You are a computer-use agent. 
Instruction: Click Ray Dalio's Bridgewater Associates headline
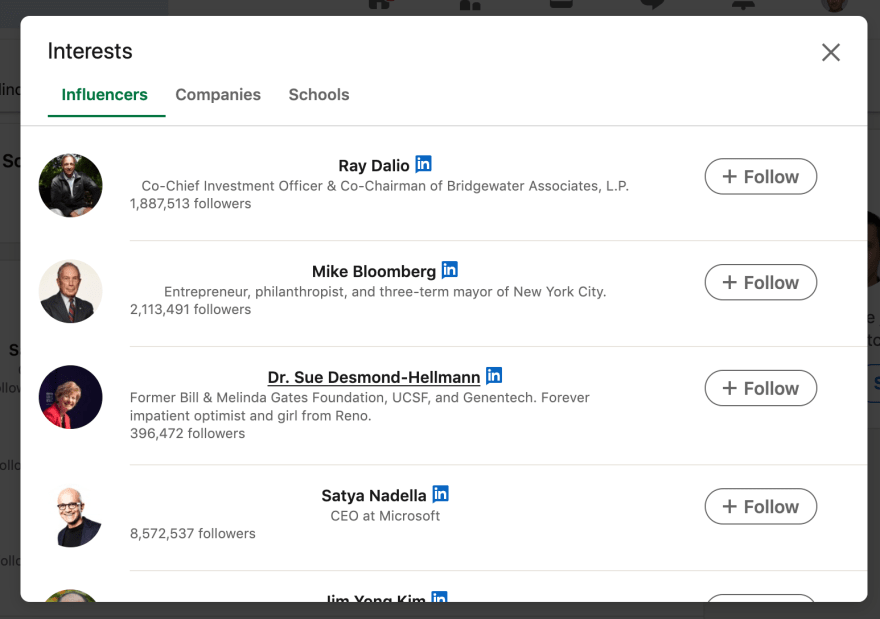tap(385, 186)
